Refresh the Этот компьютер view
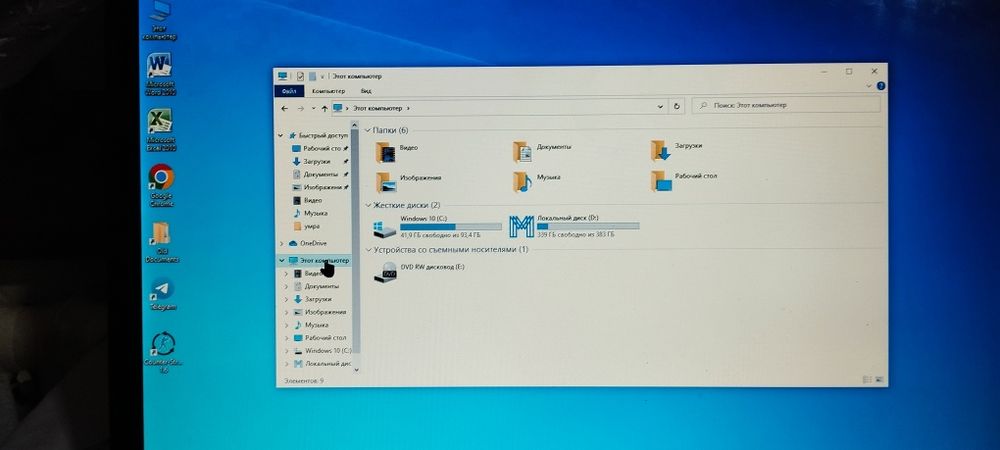 (677, 107)
